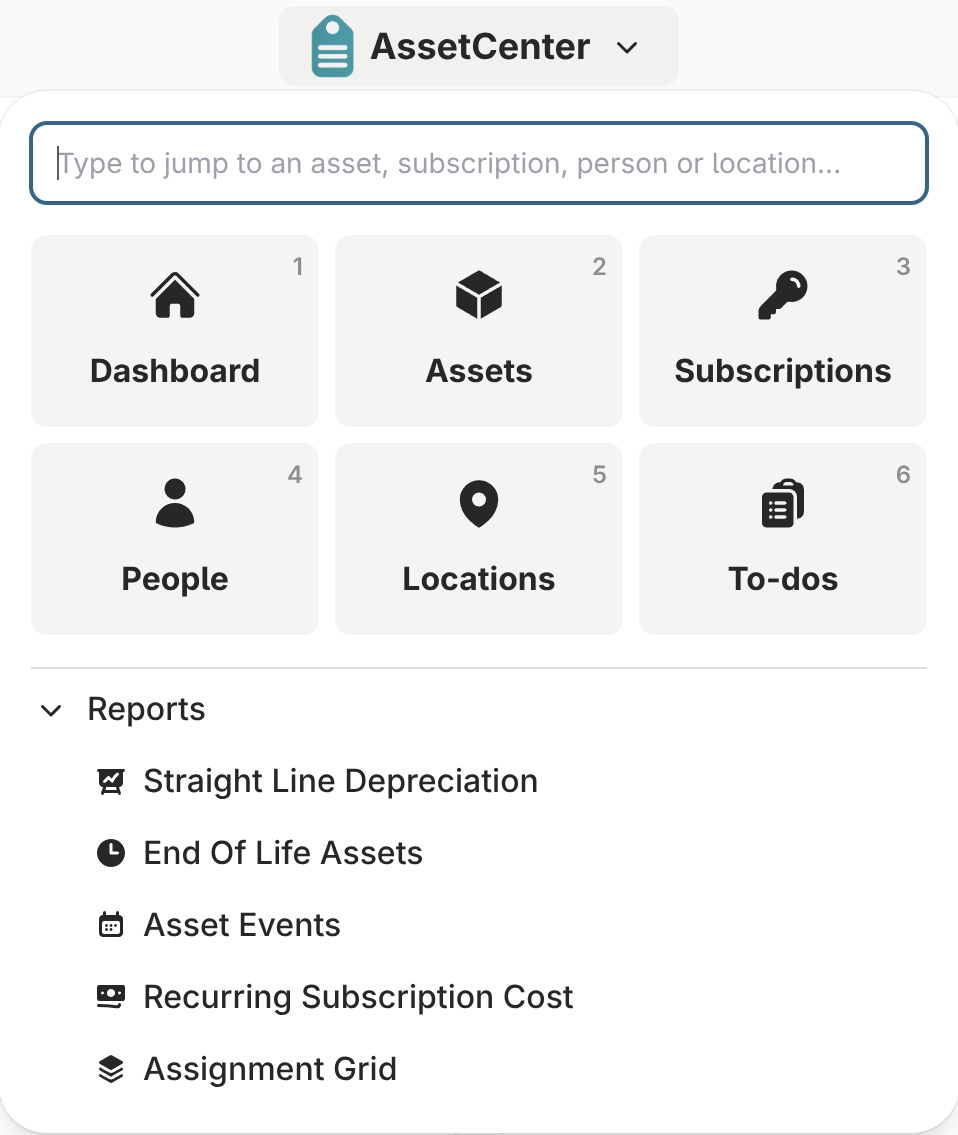958x1135 pixels.
Task: Go to the Subscriptions tile label
Action: (782, 371)
